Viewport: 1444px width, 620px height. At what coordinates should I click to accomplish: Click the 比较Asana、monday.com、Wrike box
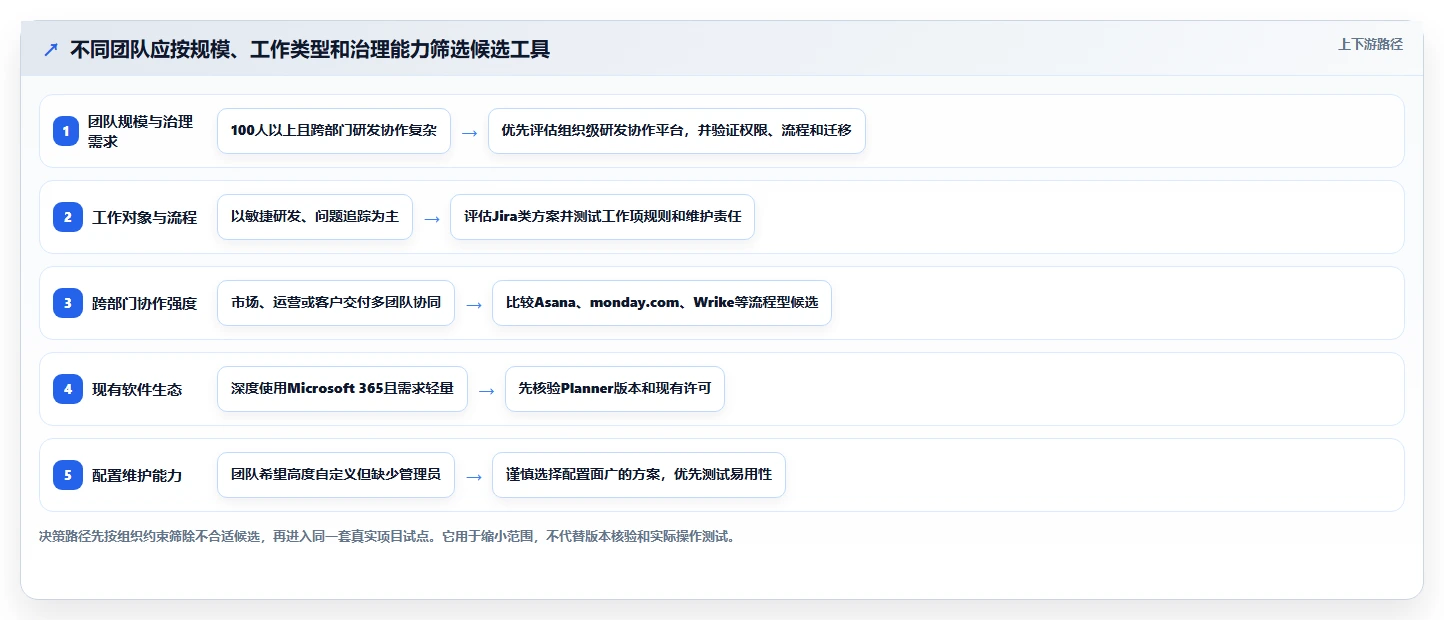pos(662,303)
